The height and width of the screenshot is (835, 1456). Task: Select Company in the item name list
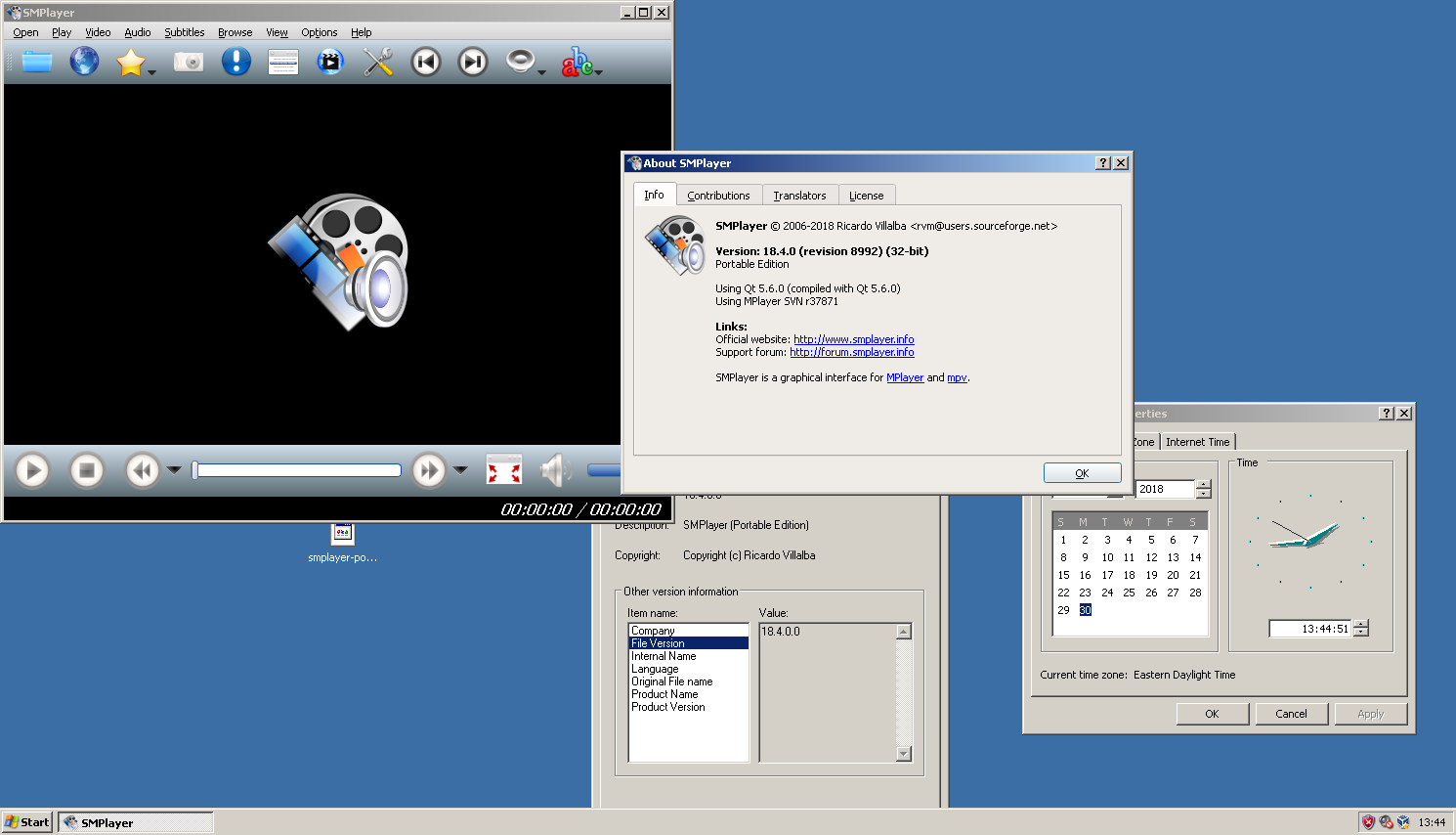pos(688,631)
